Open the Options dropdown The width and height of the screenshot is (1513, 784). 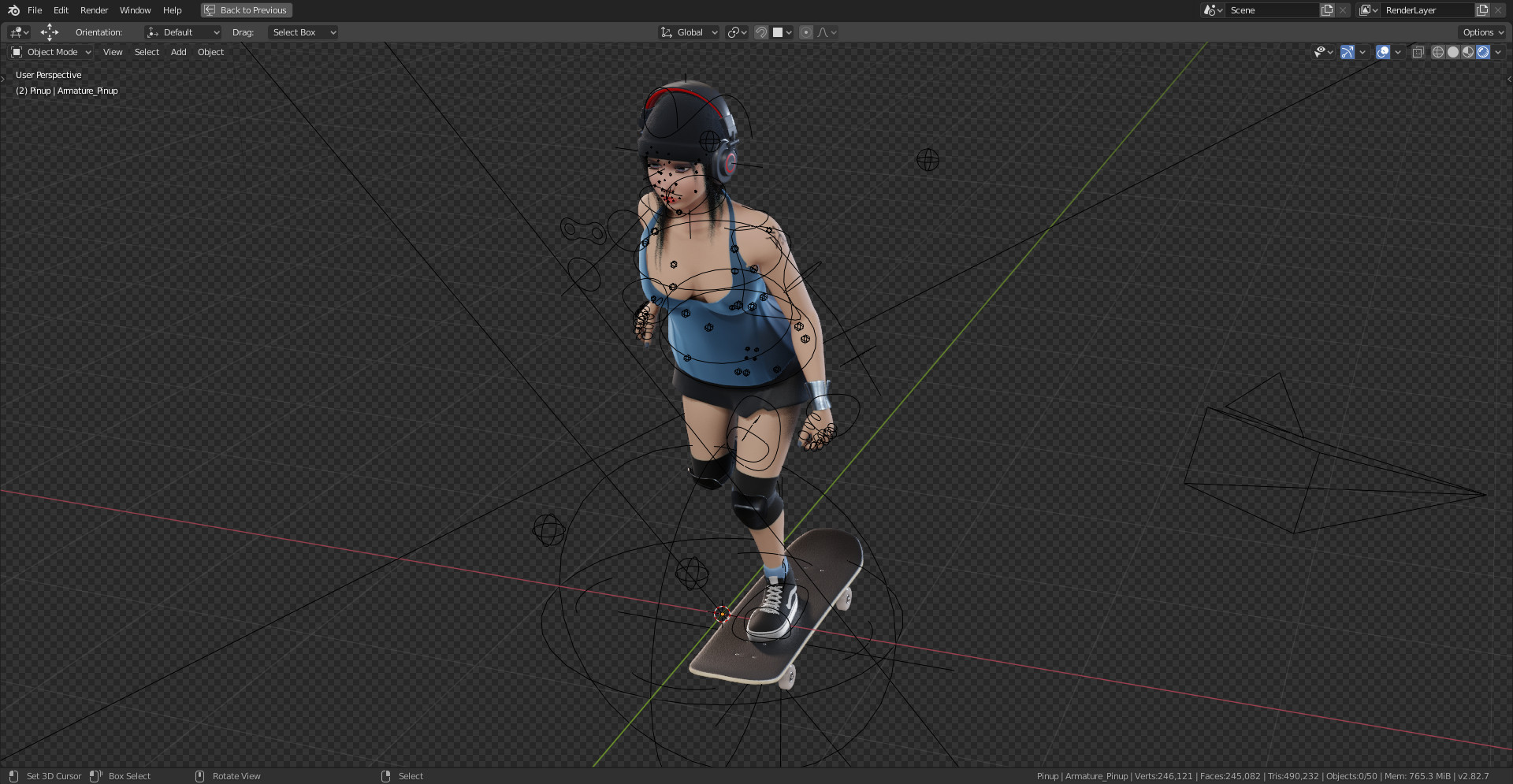pos(1482,32)
